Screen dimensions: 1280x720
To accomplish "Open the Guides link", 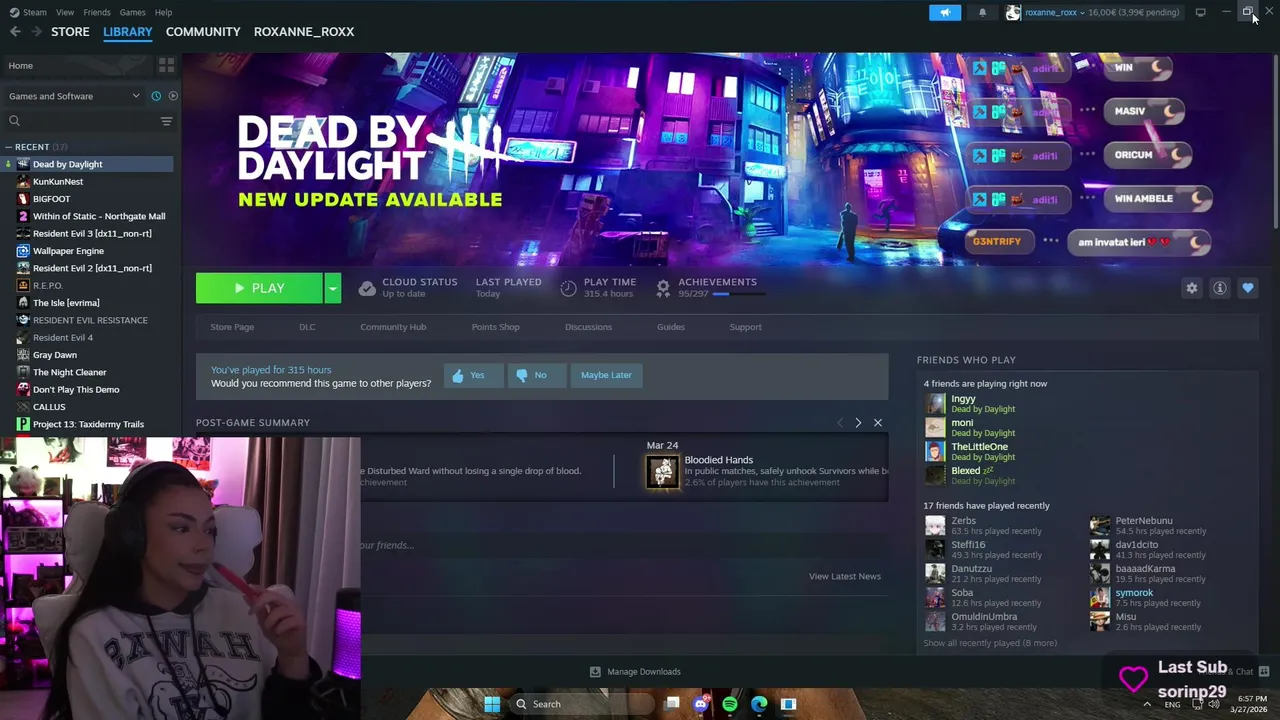I will click(x=671, y=327).
